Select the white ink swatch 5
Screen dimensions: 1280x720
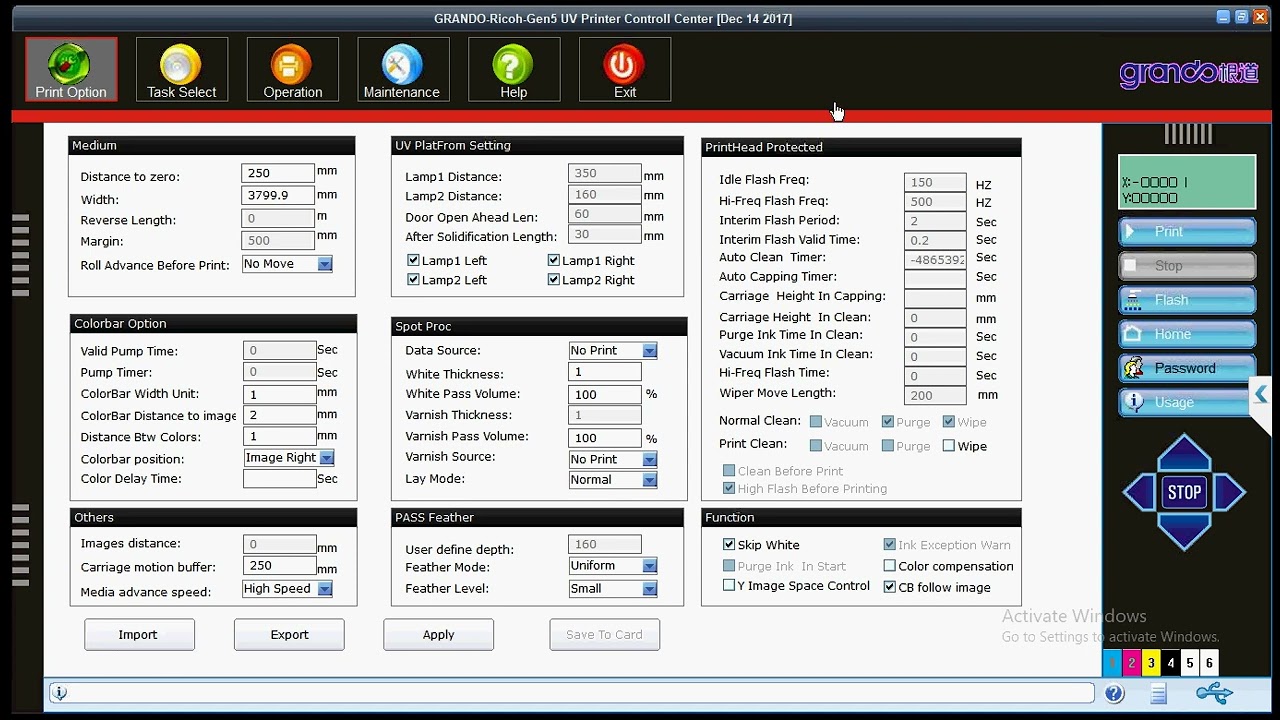coord(1189,662)
